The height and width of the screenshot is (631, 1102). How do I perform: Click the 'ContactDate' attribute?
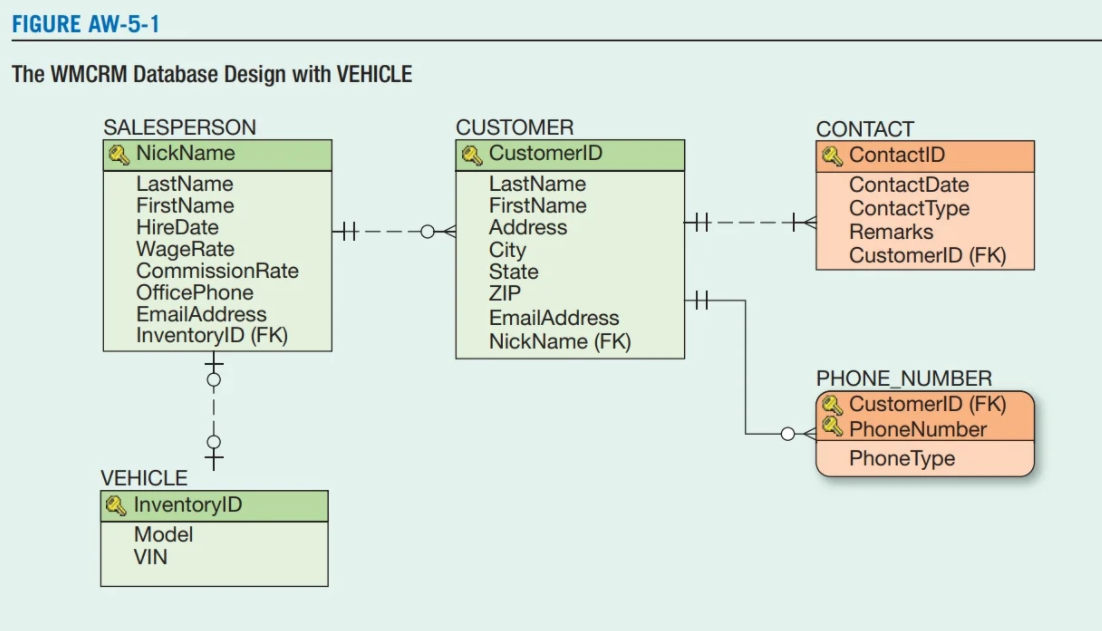(x=909, y=185)
